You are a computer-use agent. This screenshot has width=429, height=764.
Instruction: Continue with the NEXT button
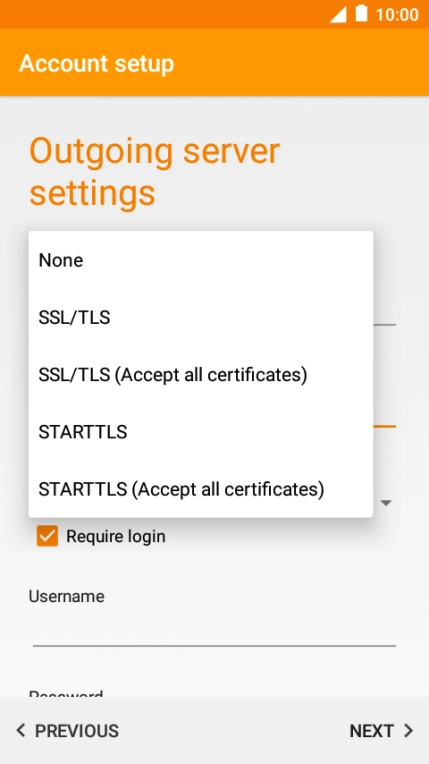click(382, 730)
